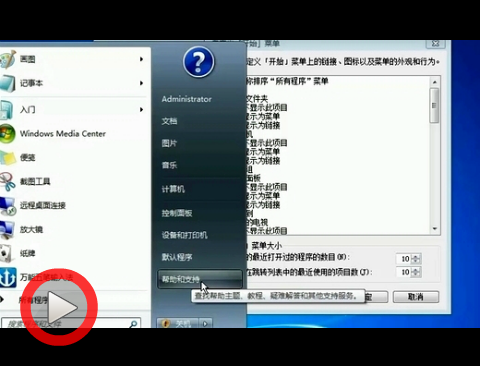480x366 pixels.
Task: Click the large red play button
Action: tap(59, 307)
